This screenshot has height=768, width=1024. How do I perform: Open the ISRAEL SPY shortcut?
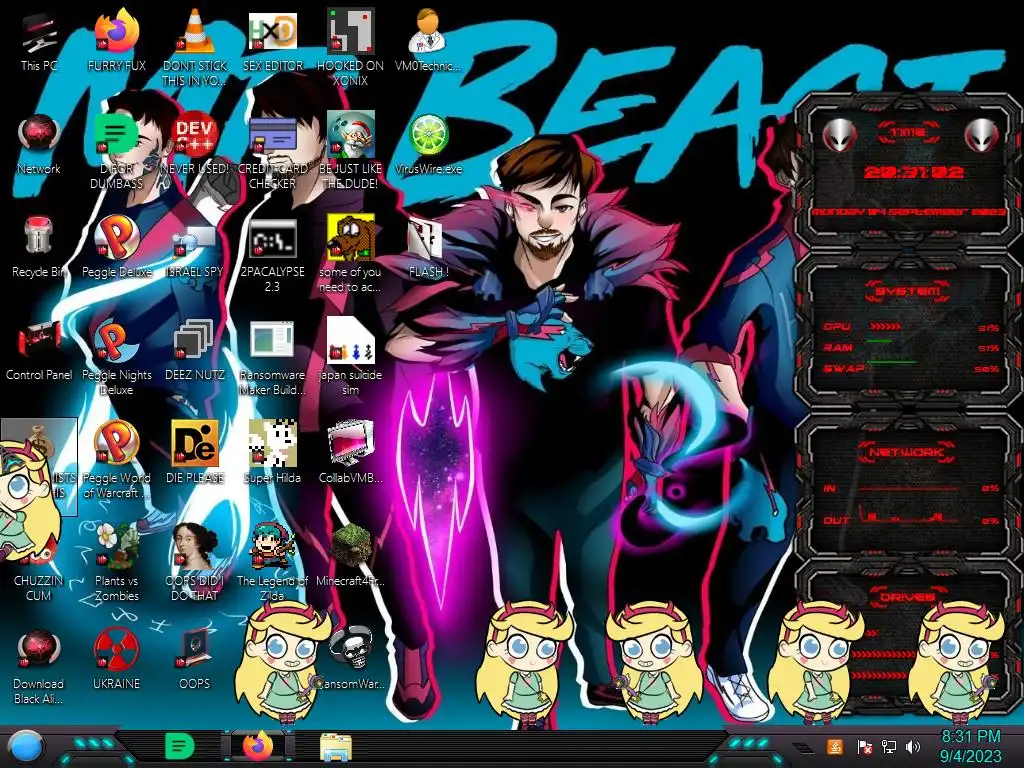pyautogui.click(x=195, y=248)
